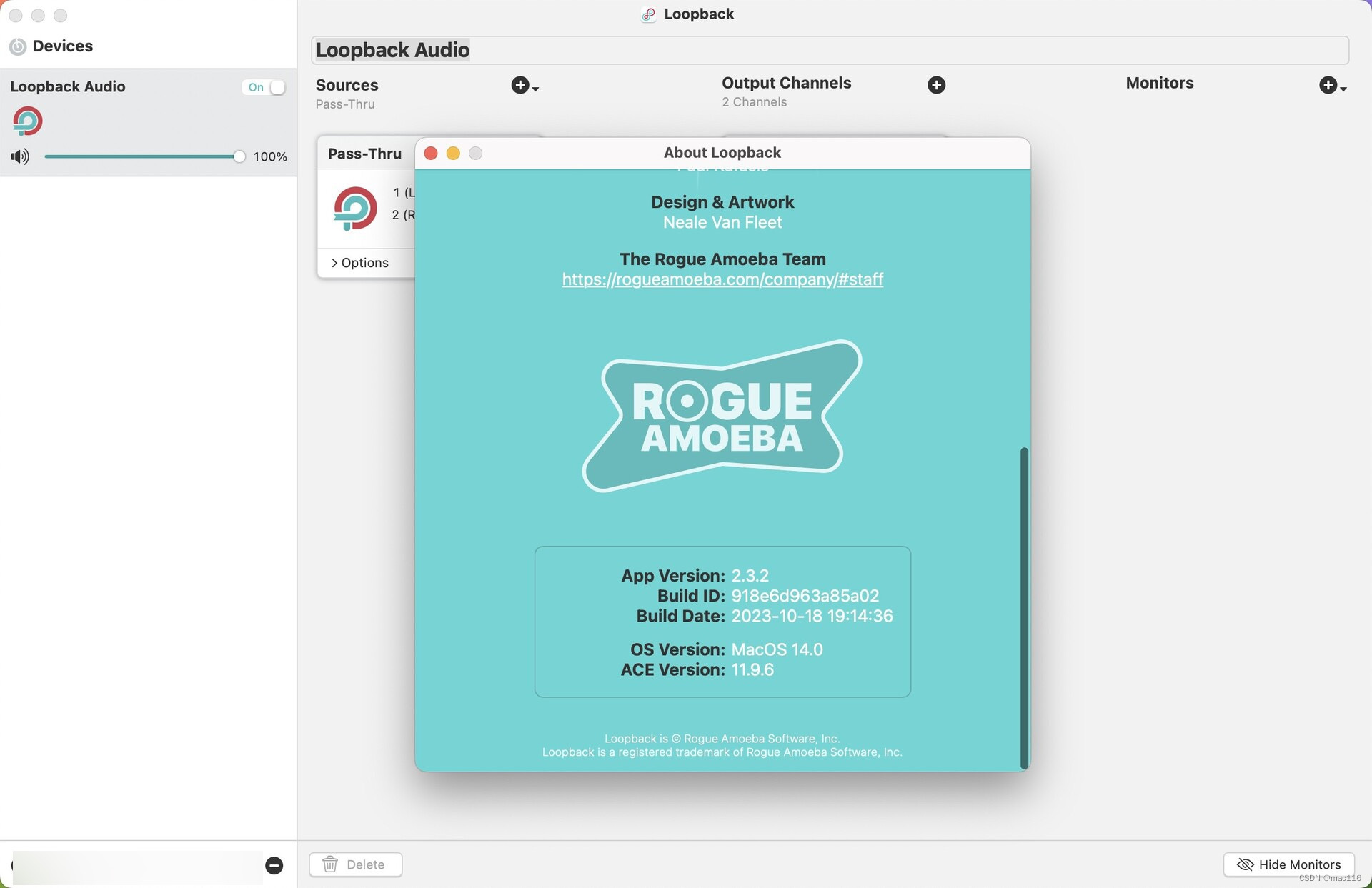Viewport: 1372px width, 888px height.
Task: Close the About Loopback window
Action: click(x=431, y=153)
